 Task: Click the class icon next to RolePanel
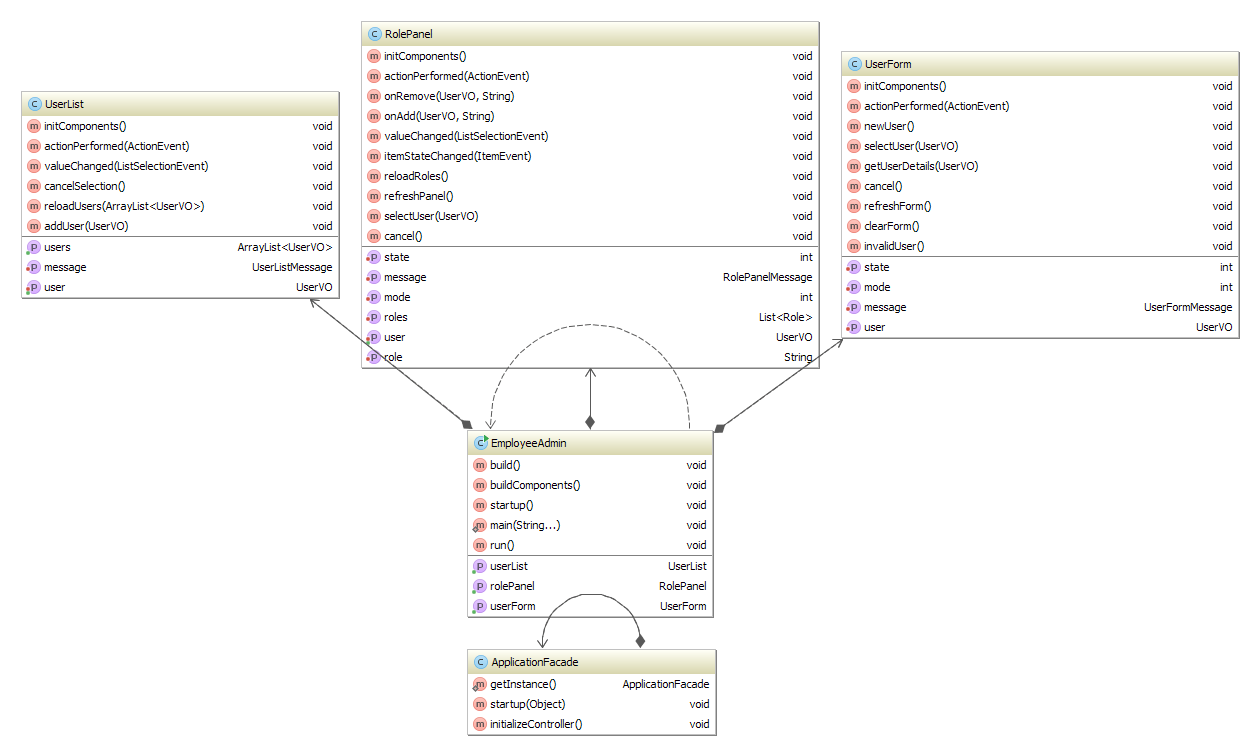(x=374, y=33)
